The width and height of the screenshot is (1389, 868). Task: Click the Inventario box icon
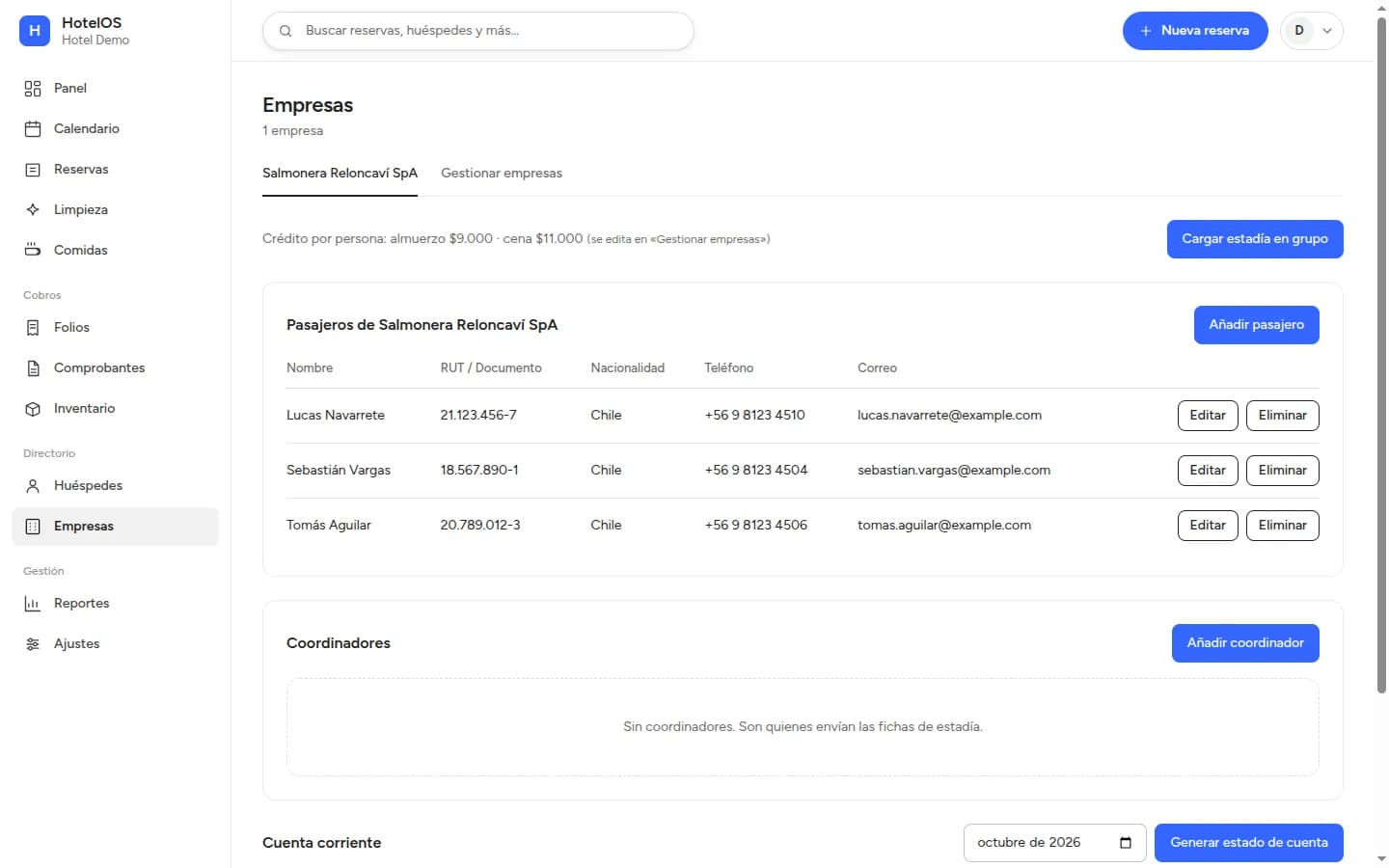pos(33,409)
